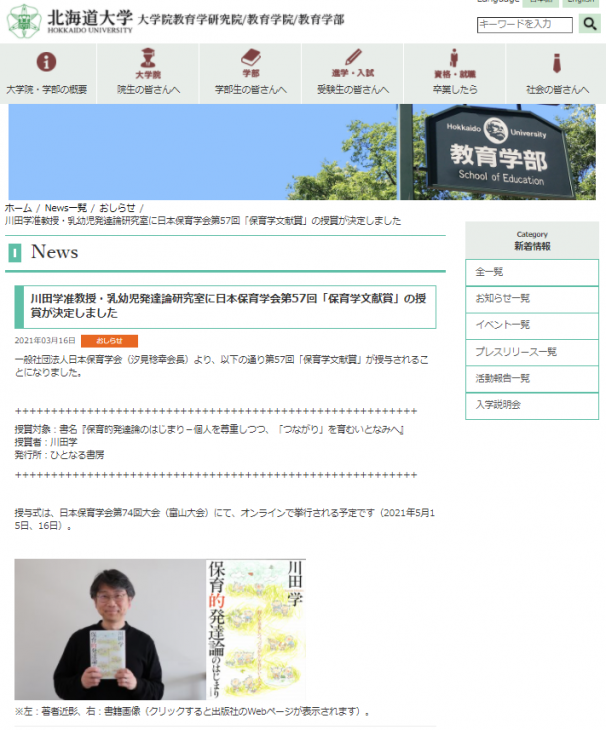Open the 大学院・学部の概要 menu item
The width and height of the screenshot is (606, 730).
click(x=47, y=89)
